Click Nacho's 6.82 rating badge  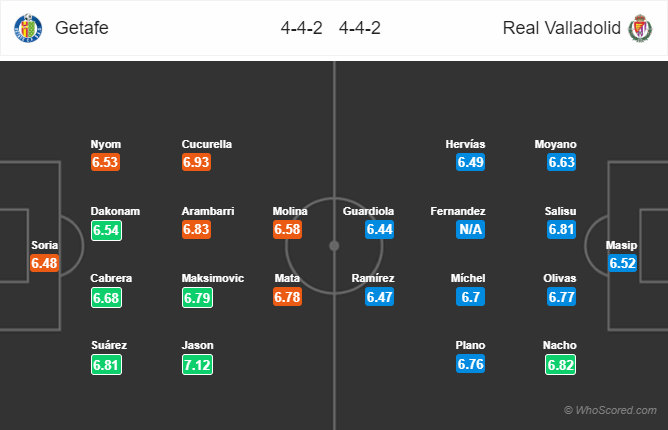pos(561,365)
